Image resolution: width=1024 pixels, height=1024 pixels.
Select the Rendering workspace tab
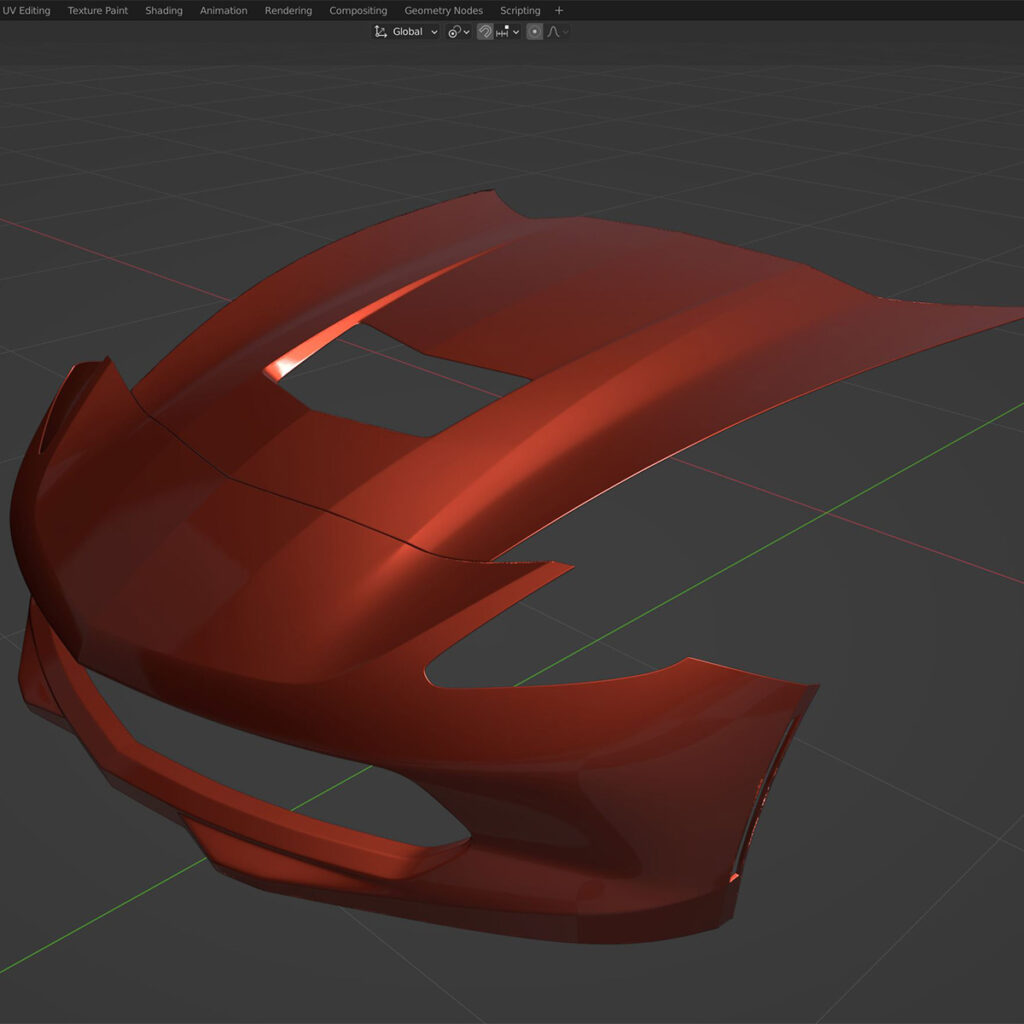tap(288, 11)
